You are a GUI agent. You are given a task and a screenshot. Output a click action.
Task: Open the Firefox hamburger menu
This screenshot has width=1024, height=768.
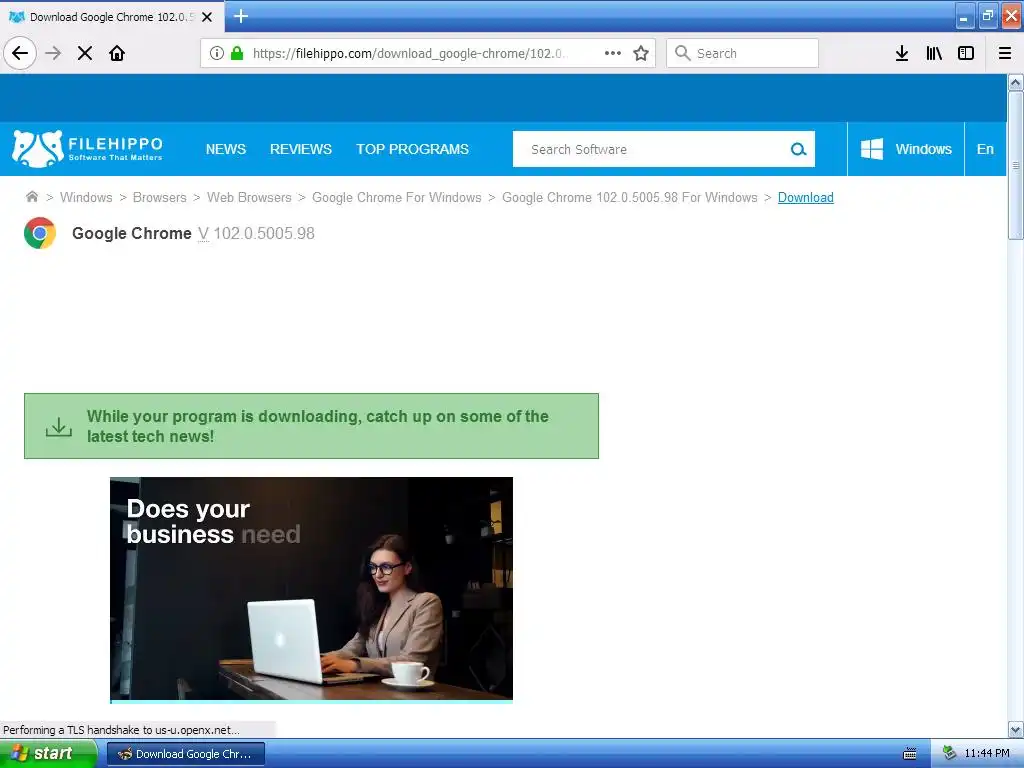point(1005,53)
